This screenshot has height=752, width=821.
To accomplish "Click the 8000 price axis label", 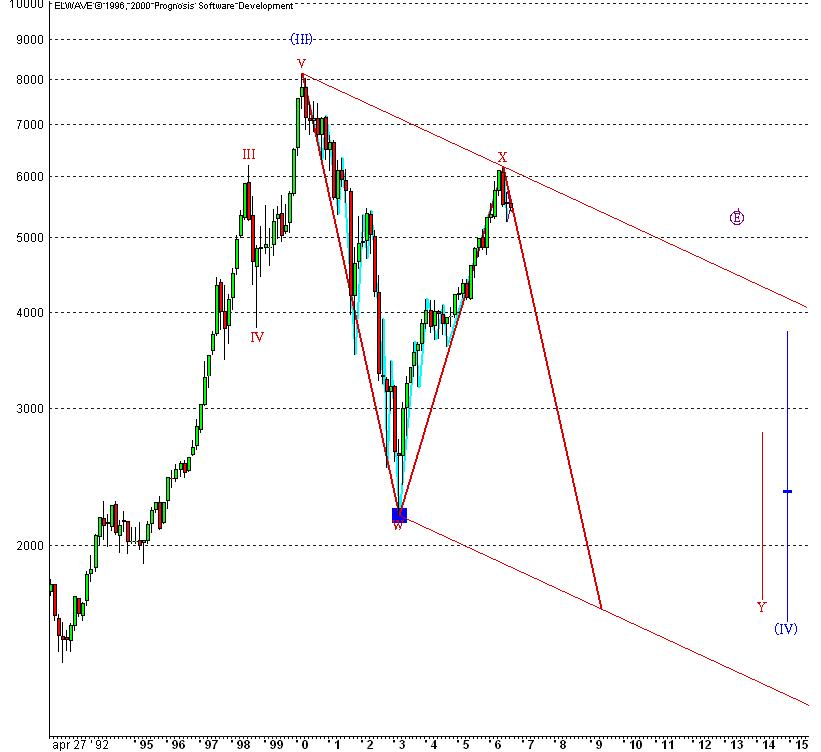I will point(29,80).
